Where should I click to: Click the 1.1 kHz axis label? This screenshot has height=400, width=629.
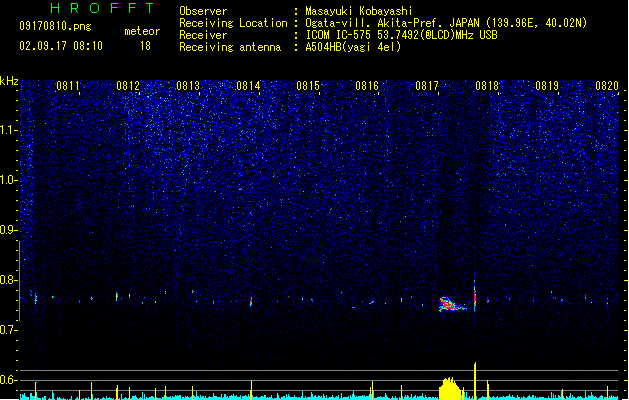[x=9, y=130]
